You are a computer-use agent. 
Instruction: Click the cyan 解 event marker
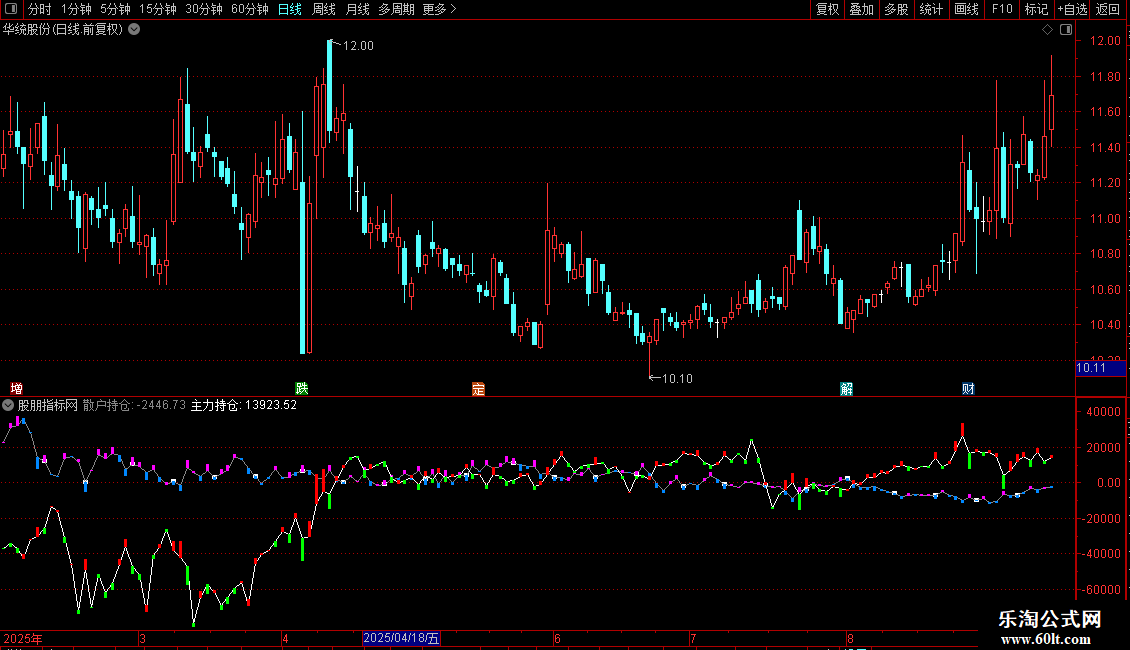tap(846, 389)
